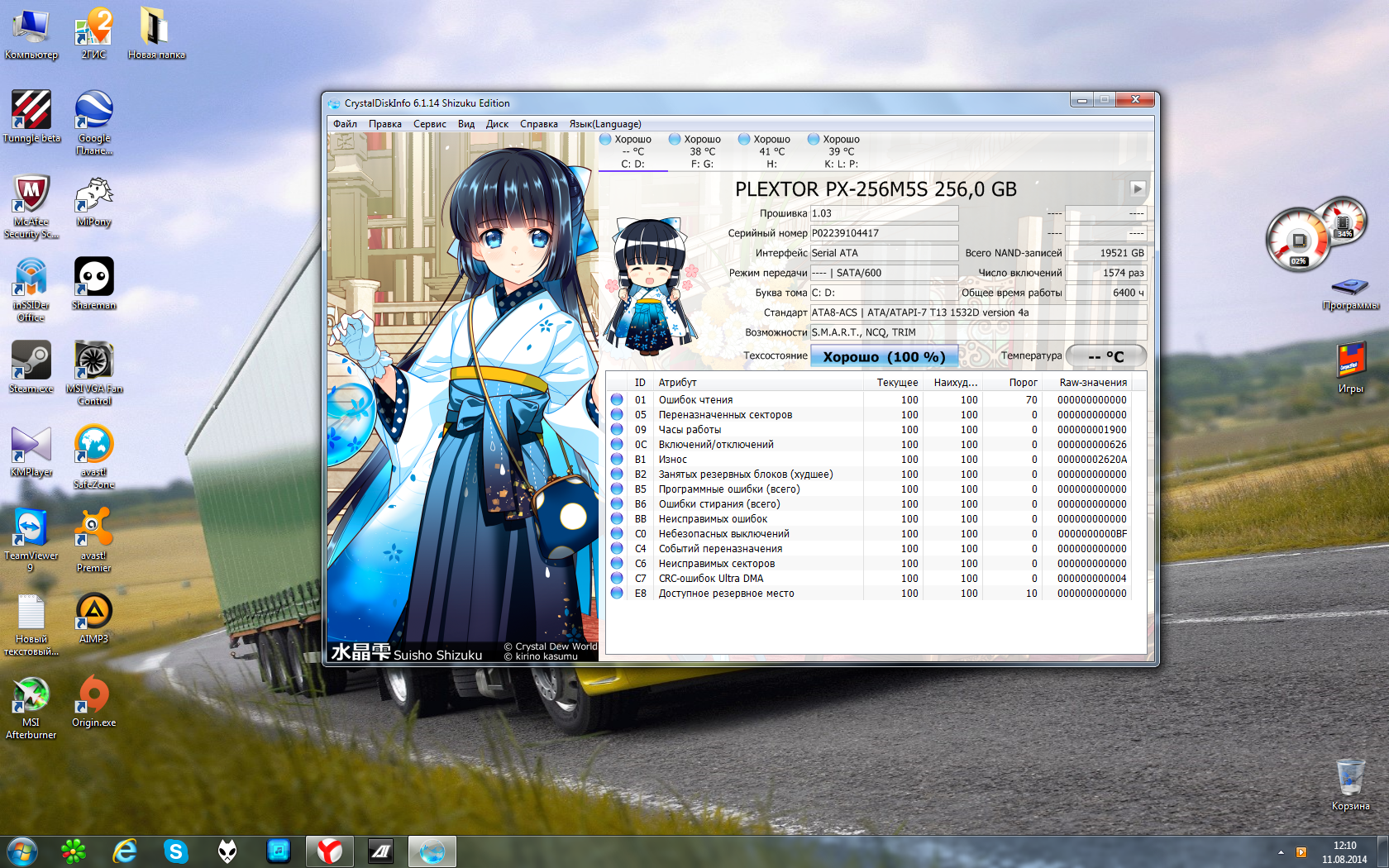1389x868 pixels.
Task: Click the Прошивка field showing 1.03
Action: click(x=884, y=213)
